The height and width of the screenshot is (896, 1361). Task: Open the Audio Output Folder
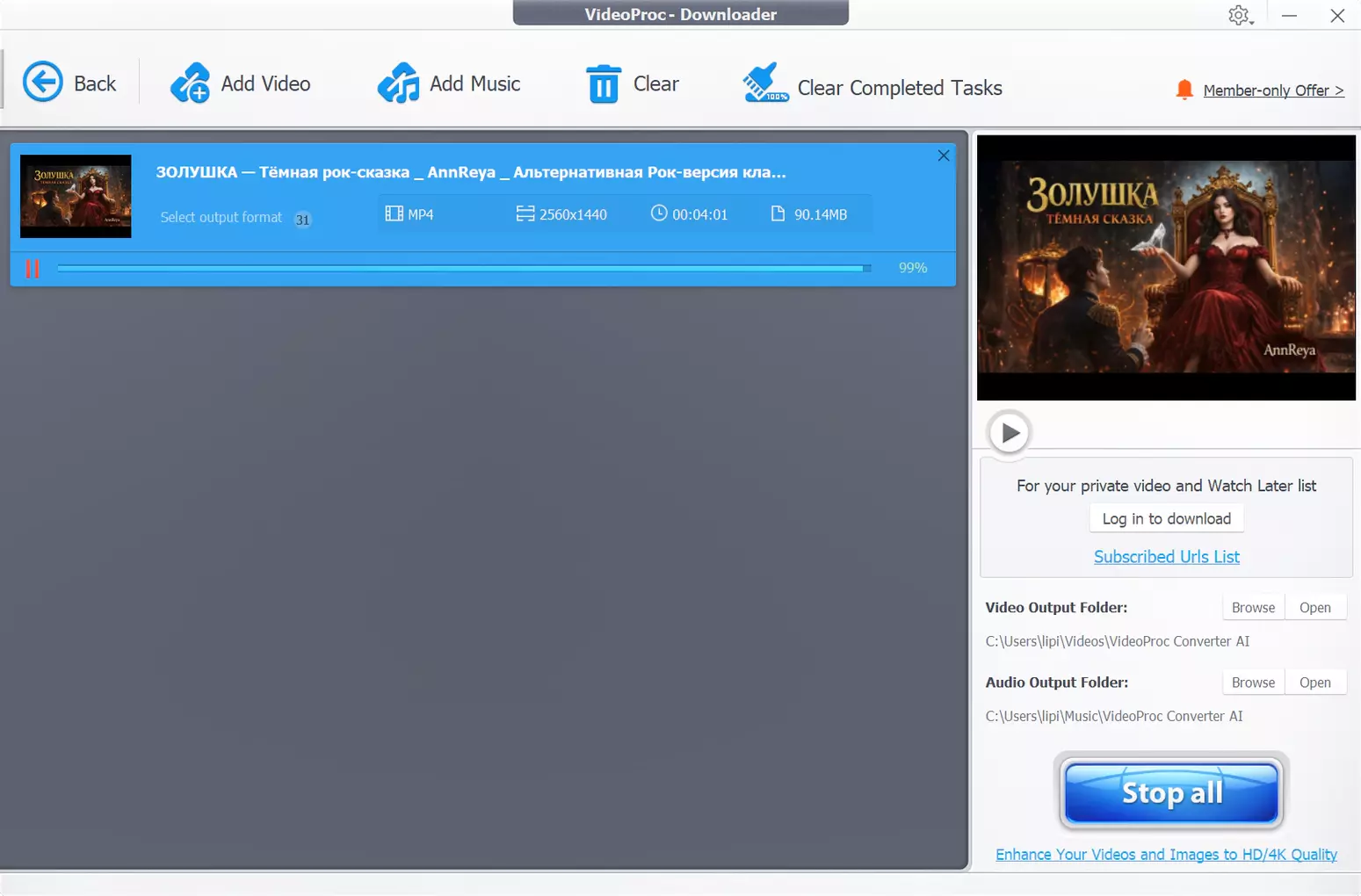(x=1314, y=683)
